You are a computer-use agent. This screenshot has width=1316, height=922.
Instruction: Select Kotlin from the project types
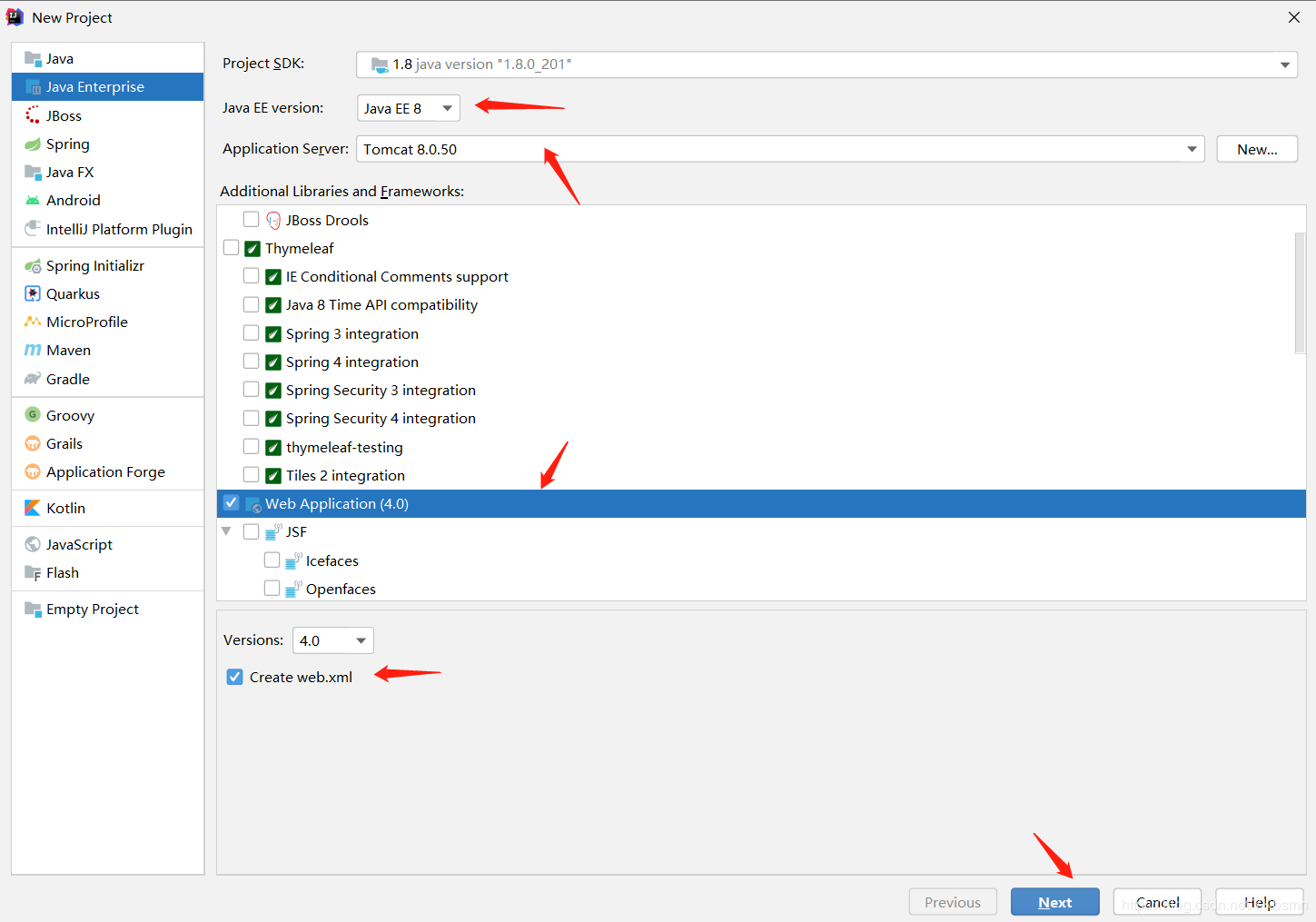[x=107, y=509]
